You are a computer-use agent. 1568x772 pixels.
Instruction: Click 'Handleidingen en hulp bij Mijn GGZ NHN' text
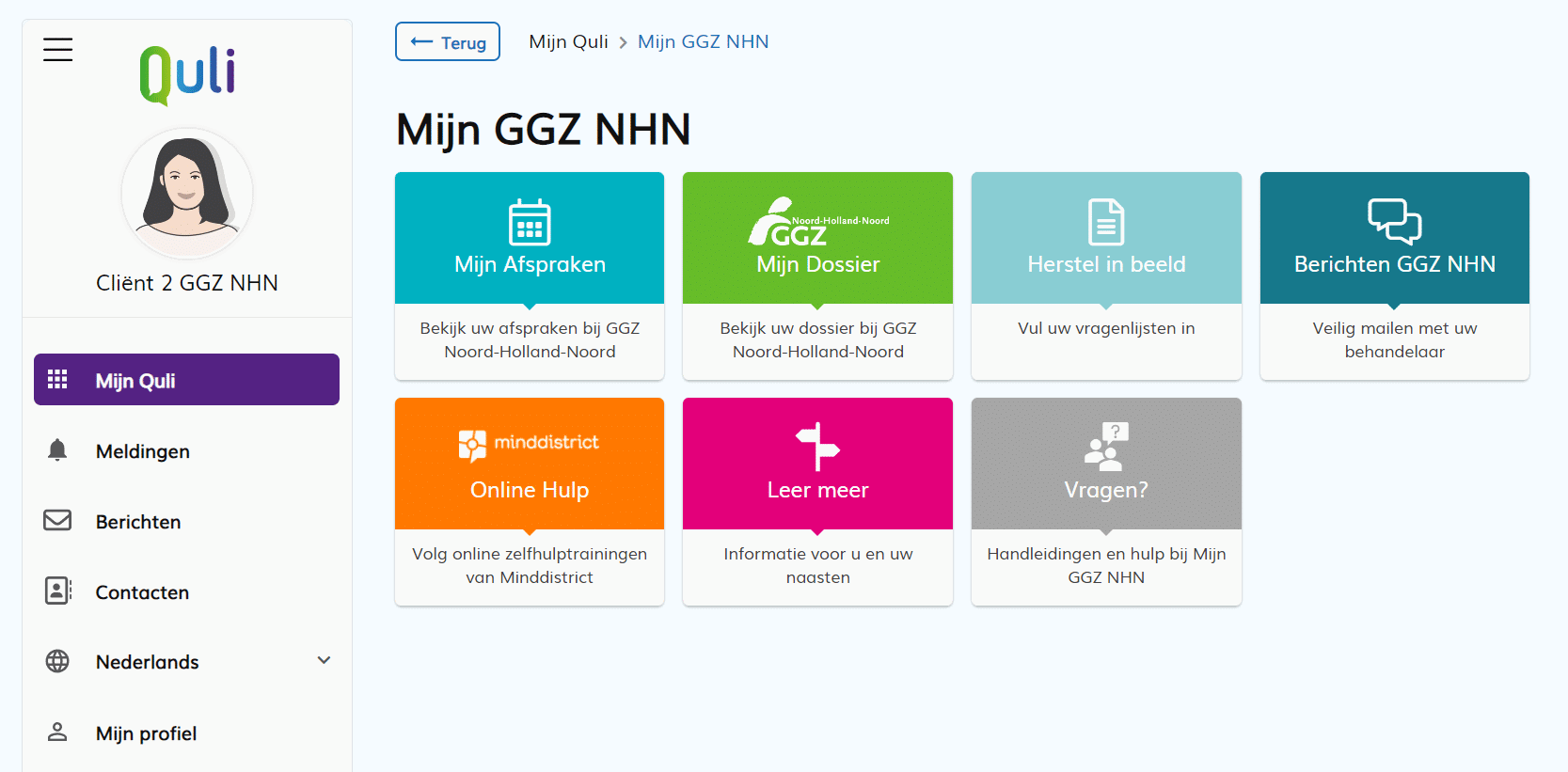click(1106, 565)
